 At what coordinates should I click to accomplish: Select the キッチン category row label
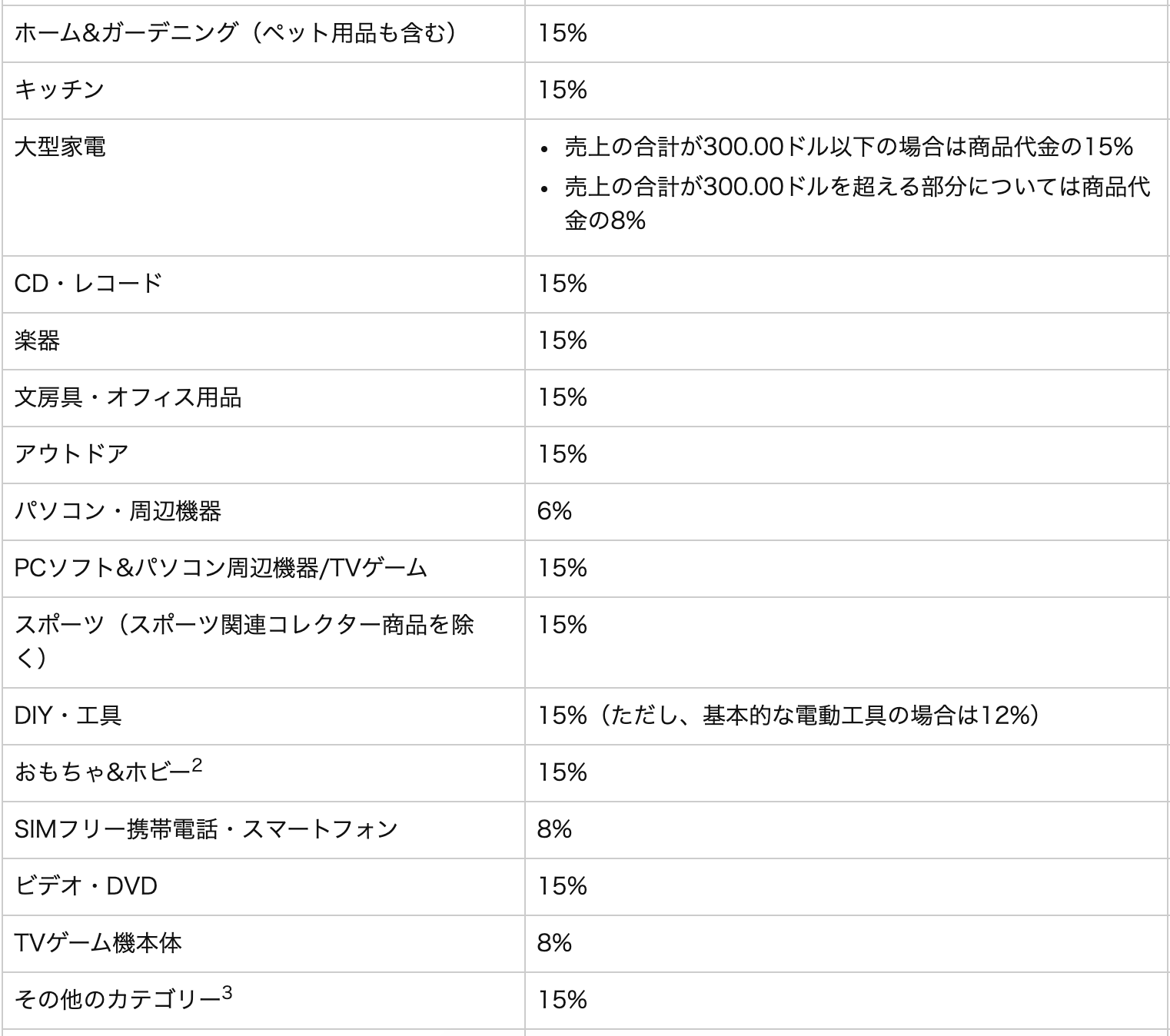click(59, 90)
